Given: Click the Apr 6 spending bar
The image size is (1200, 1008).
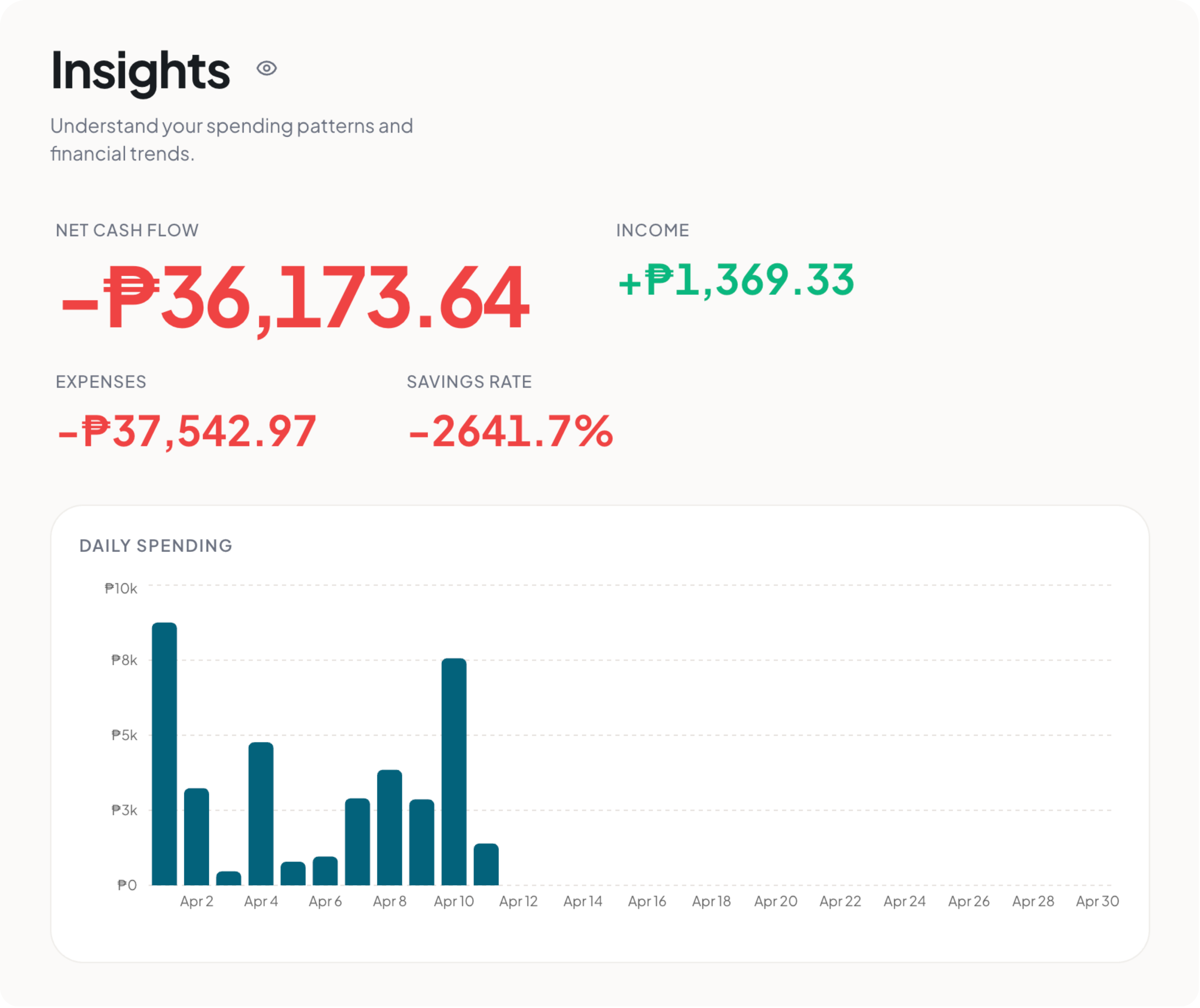Looking at the screenshot, I should 325,871.
